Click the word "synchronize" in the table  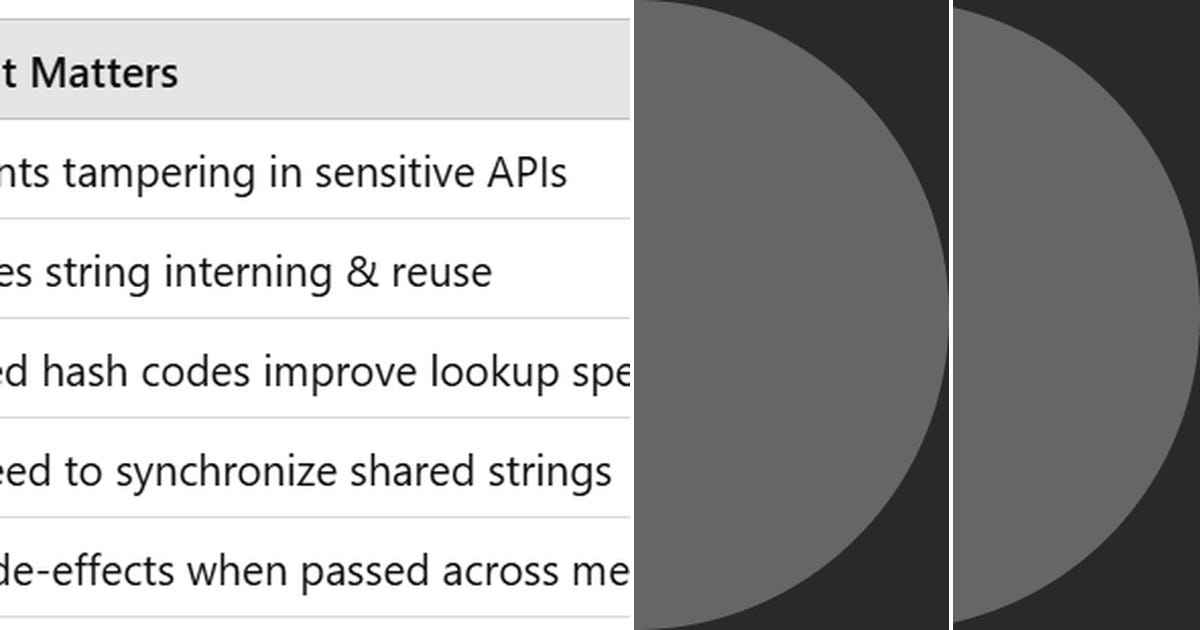(x=226, y=472)
